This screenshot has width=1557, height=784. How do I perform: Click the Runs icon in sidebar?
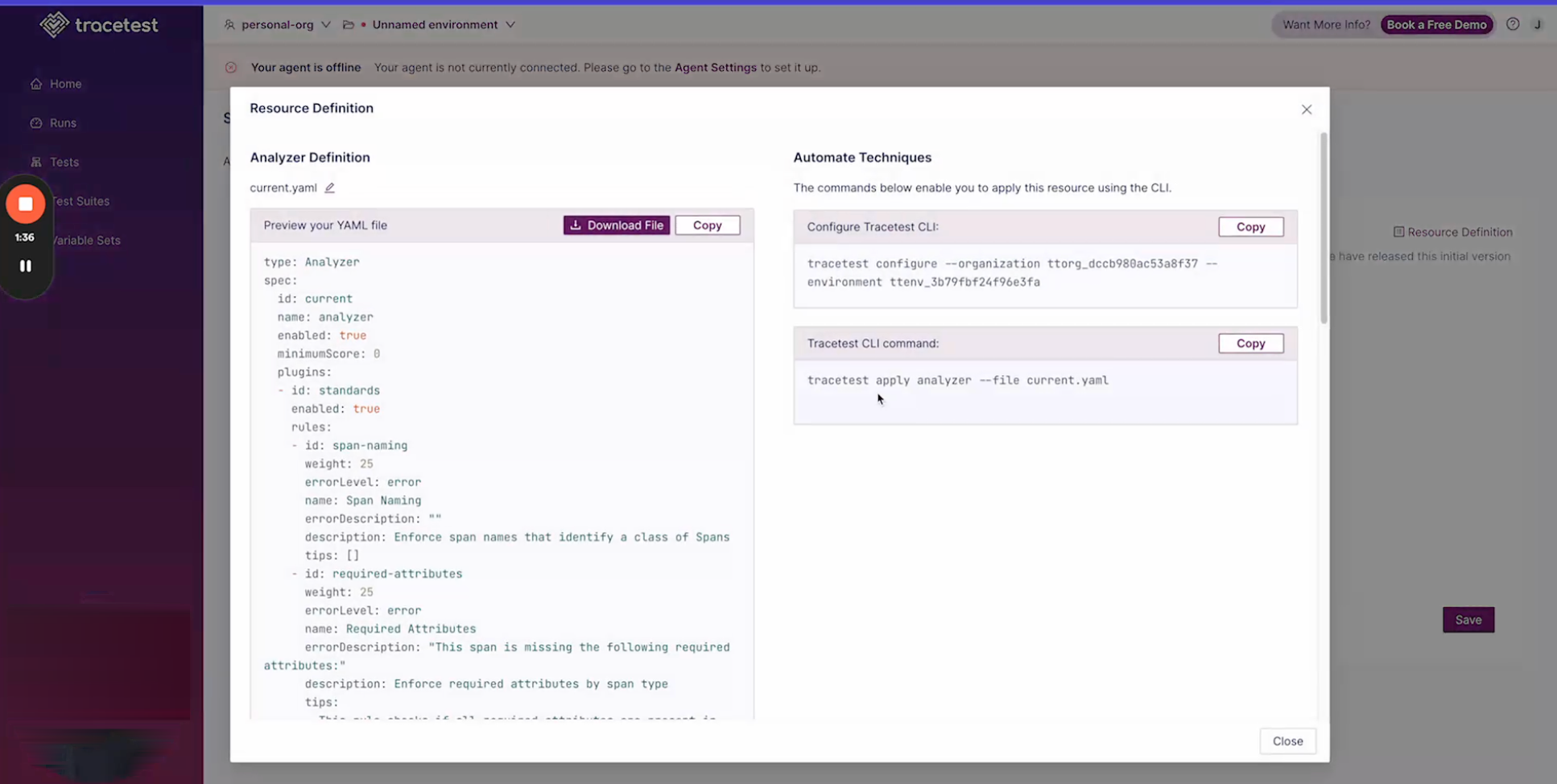pyautogui.click(x=36, y=123)
